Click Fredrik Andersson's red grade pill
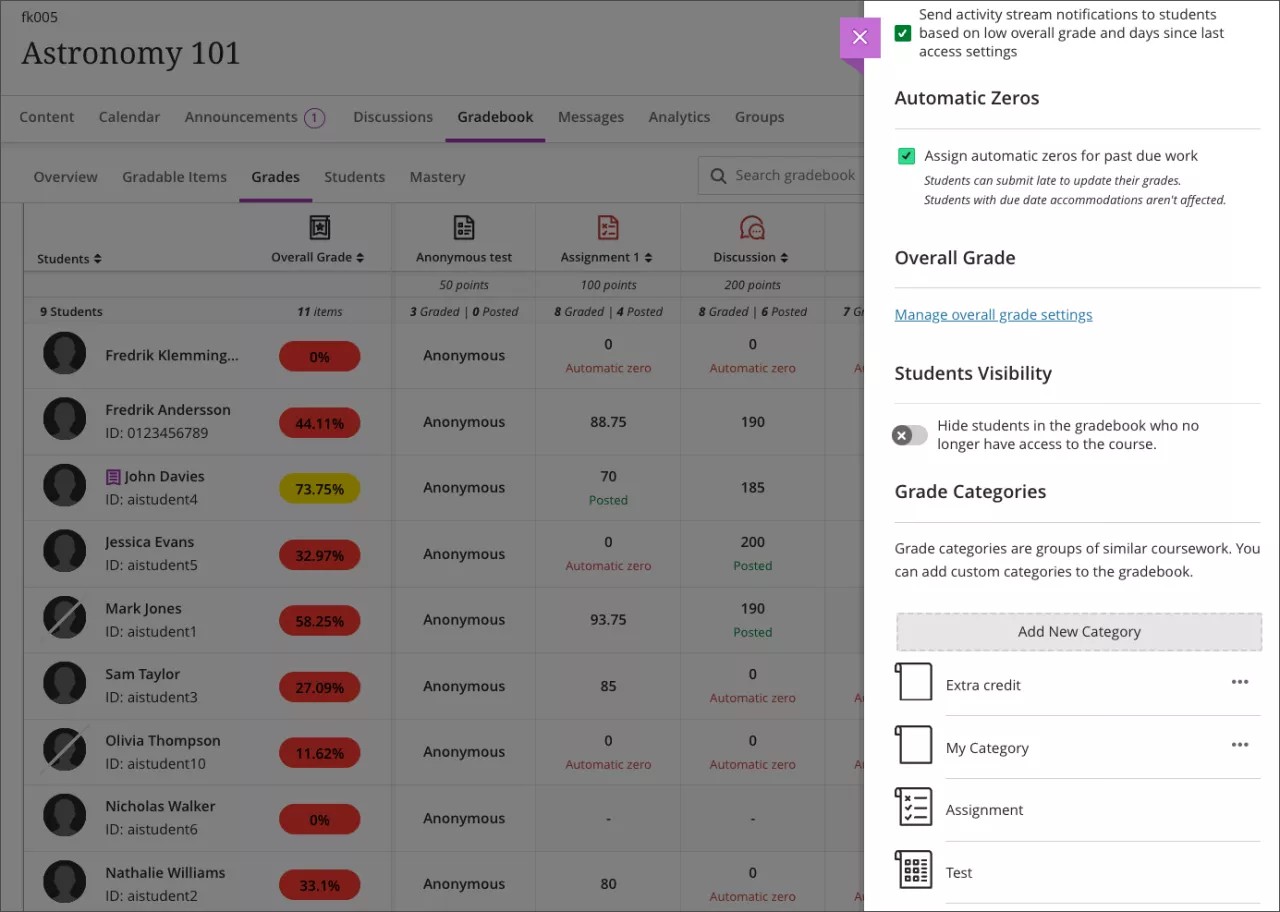The height and width of the screenshot is (912, 1280). [319, 421]
